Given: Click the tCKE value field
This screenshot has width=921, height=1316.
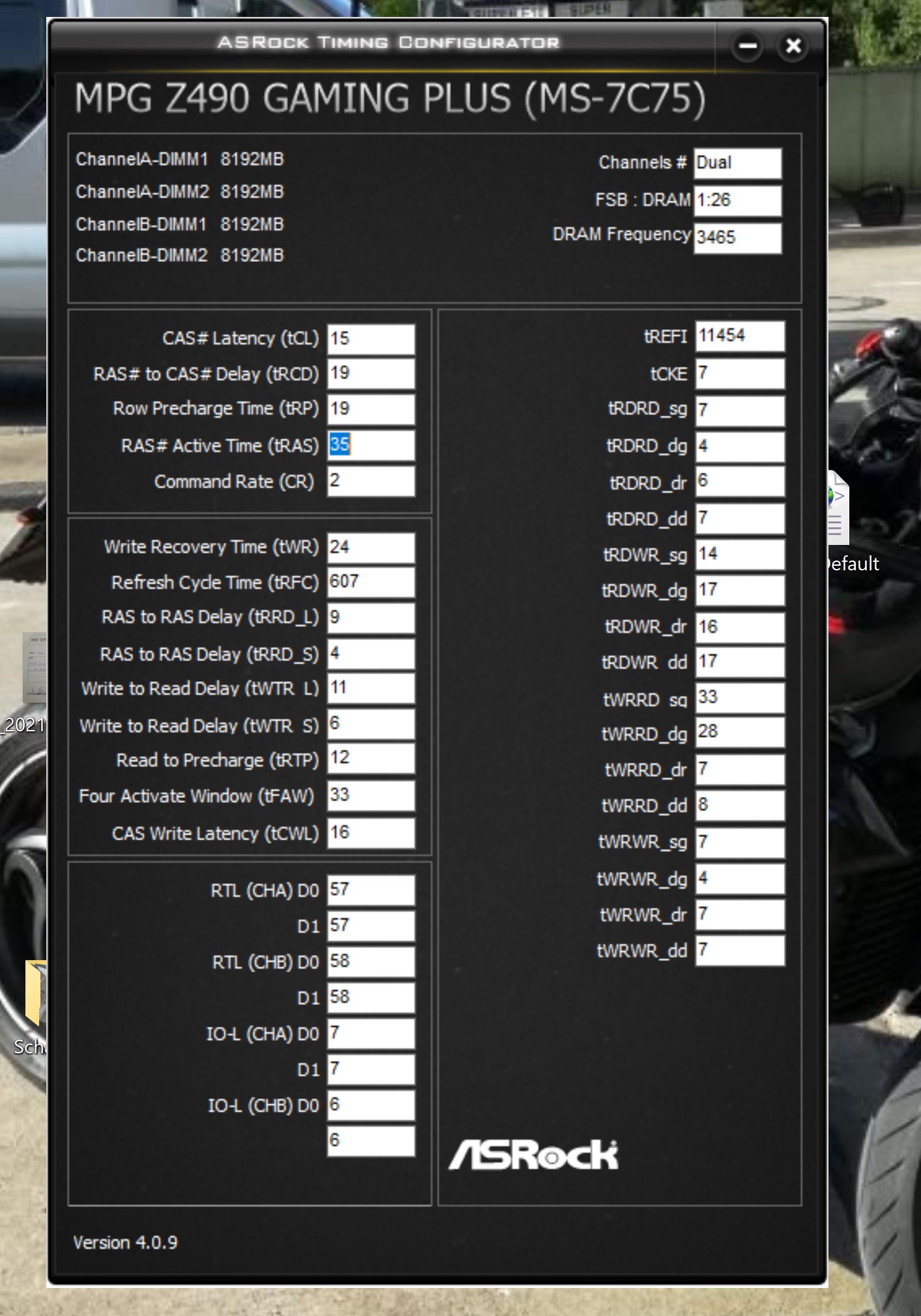Looking at the screenshot, I should (740, 374).
